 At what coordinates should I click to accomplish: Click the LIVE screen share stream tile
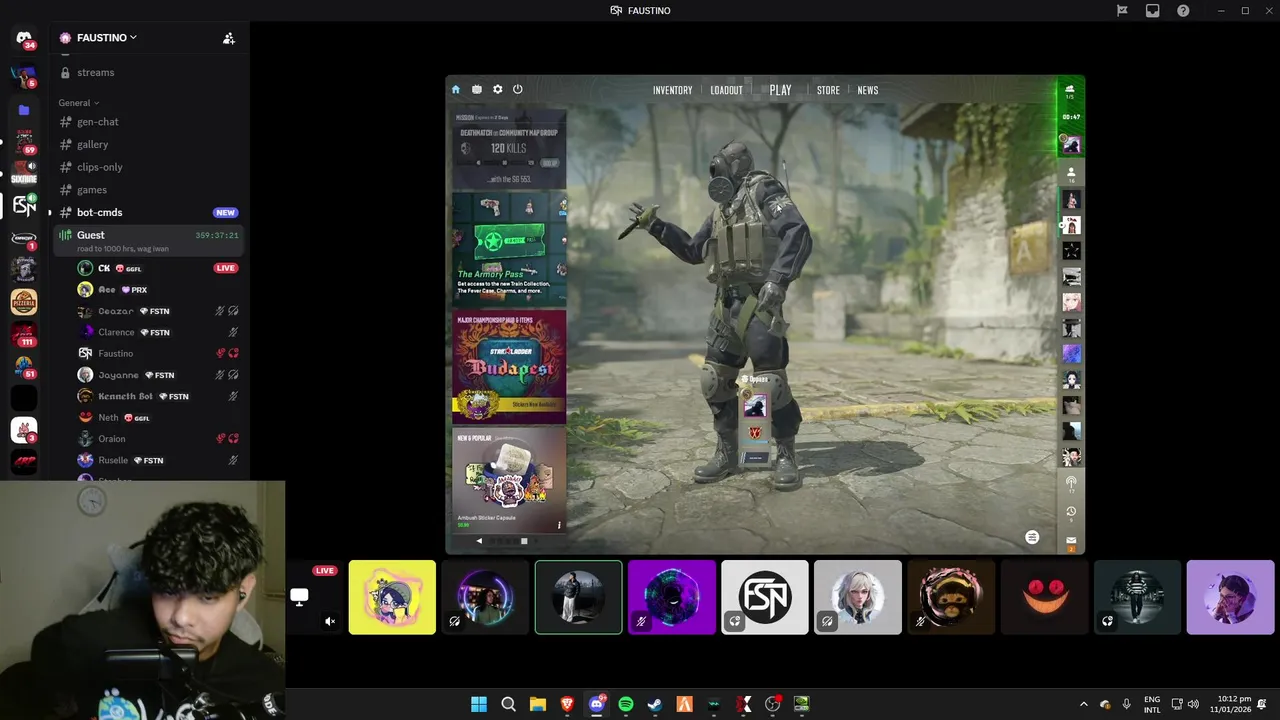coord(314,597)
